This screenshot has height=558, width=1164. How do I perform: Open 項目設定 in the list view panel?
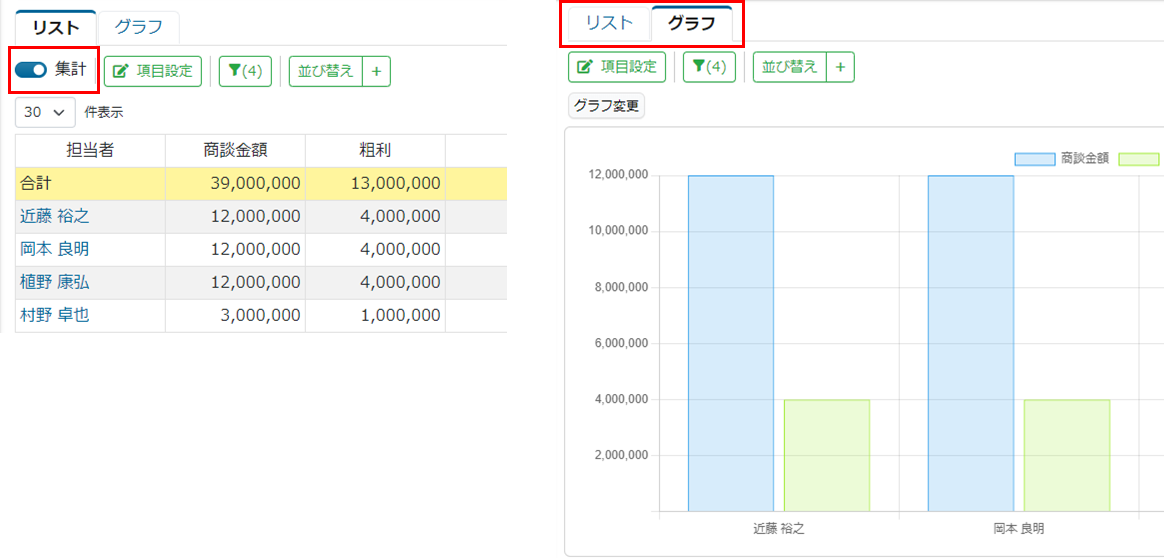point(153,71)
